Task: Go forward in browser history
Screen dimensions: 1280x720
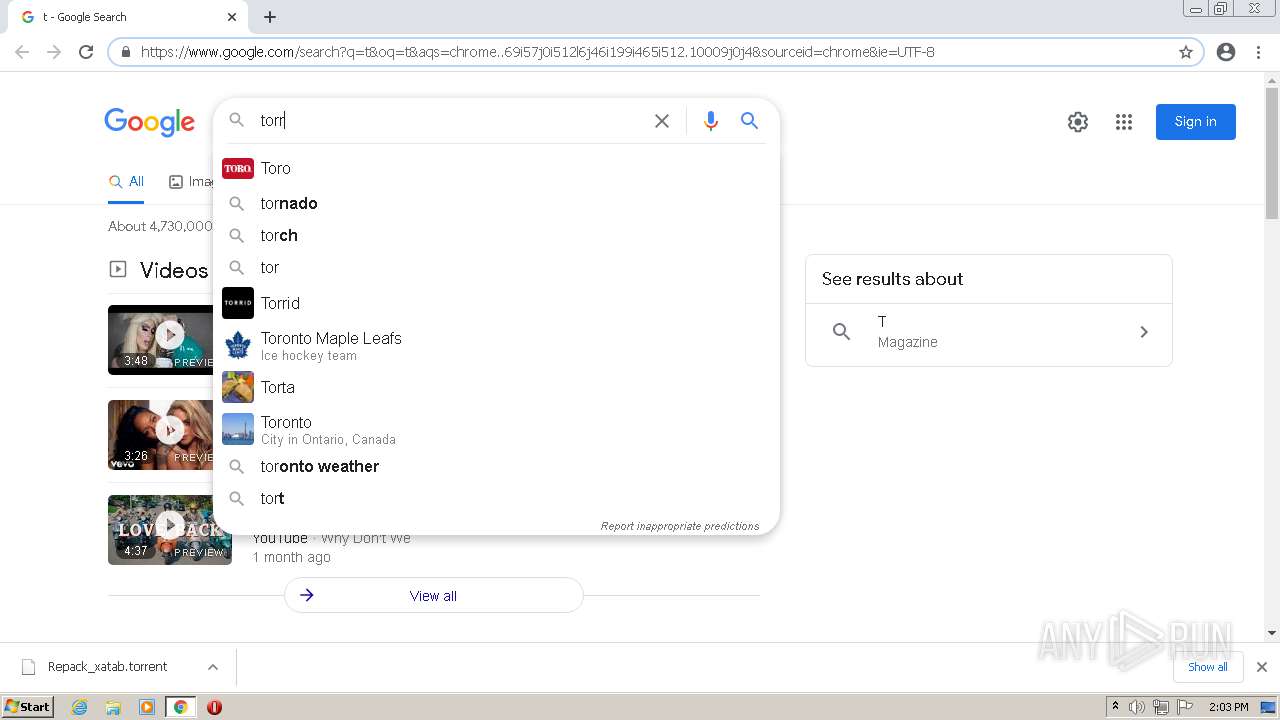Action: tap(54, 52)
